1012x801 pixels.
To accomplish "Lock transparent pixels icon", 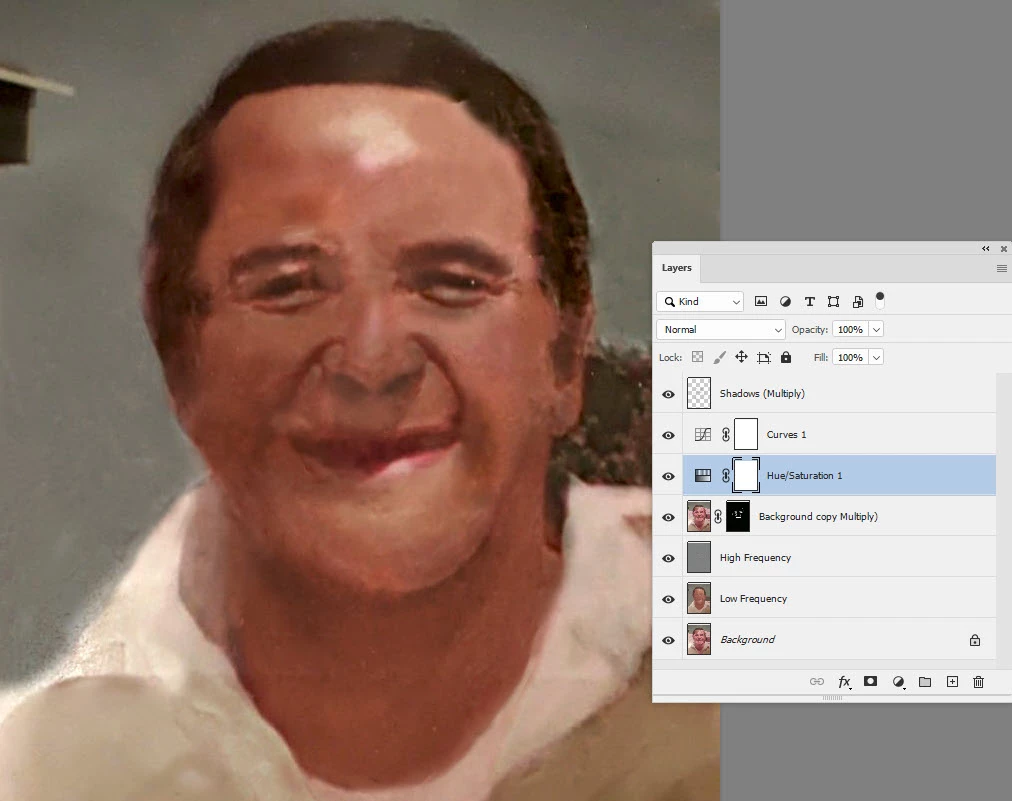I will (698, 357).
